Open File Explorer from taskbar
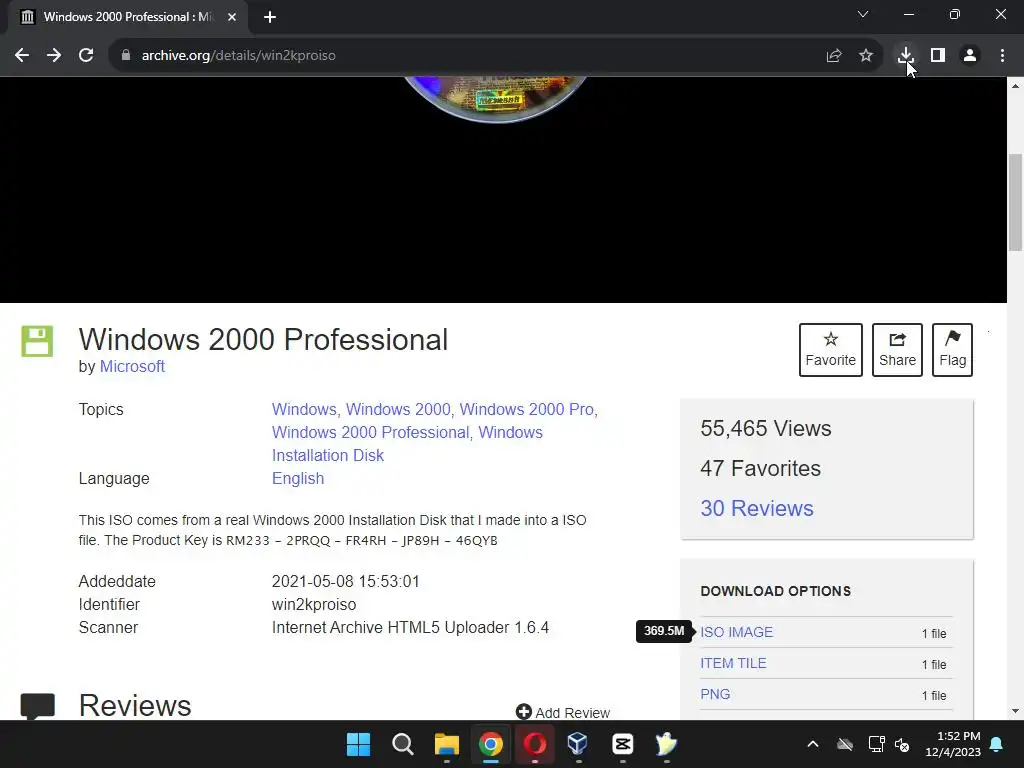Viewport: 1024px width, 768px height. click(447, 744)
